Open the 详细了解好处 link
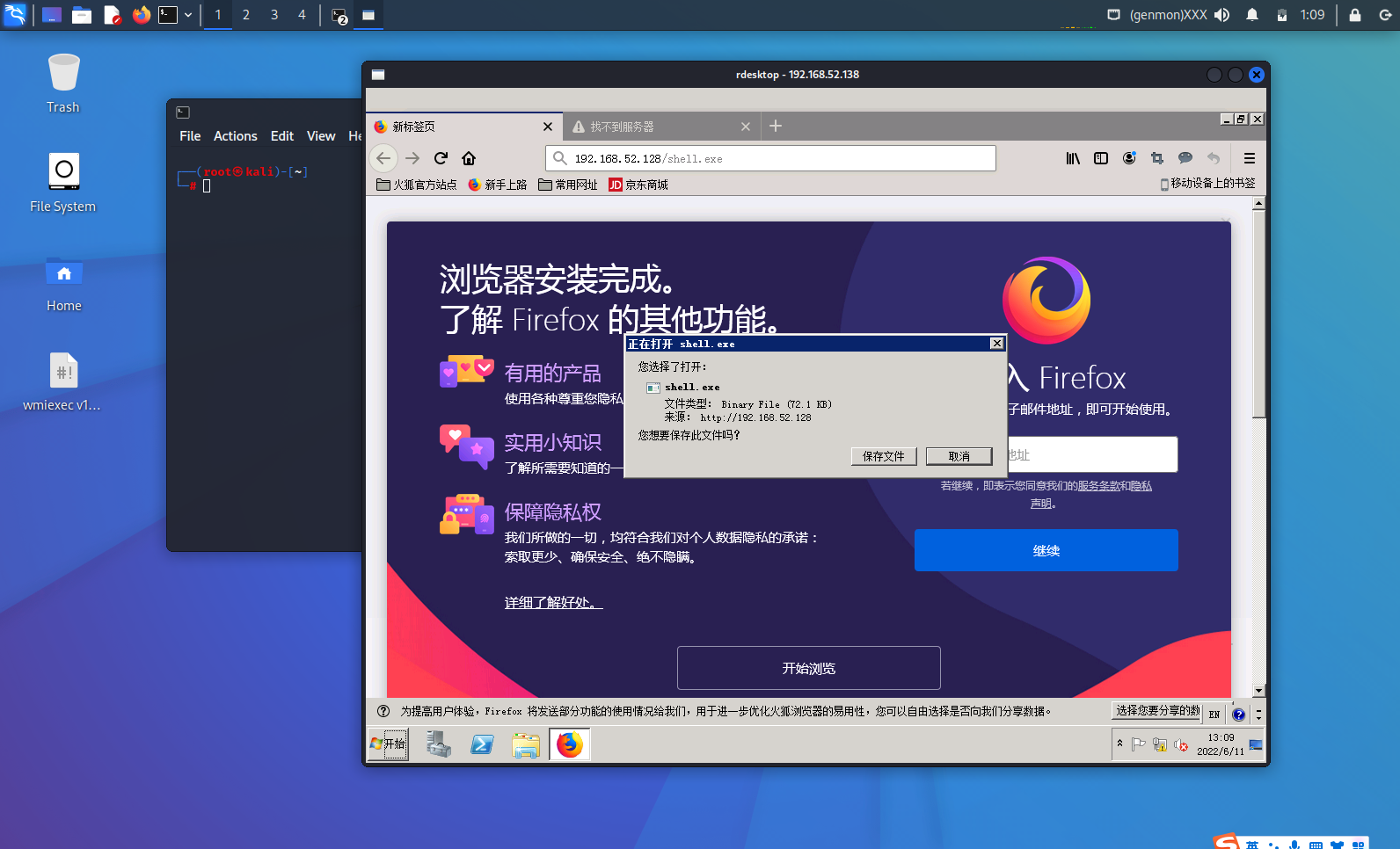This screenshot has width=1400, height=849. point(553,602)
